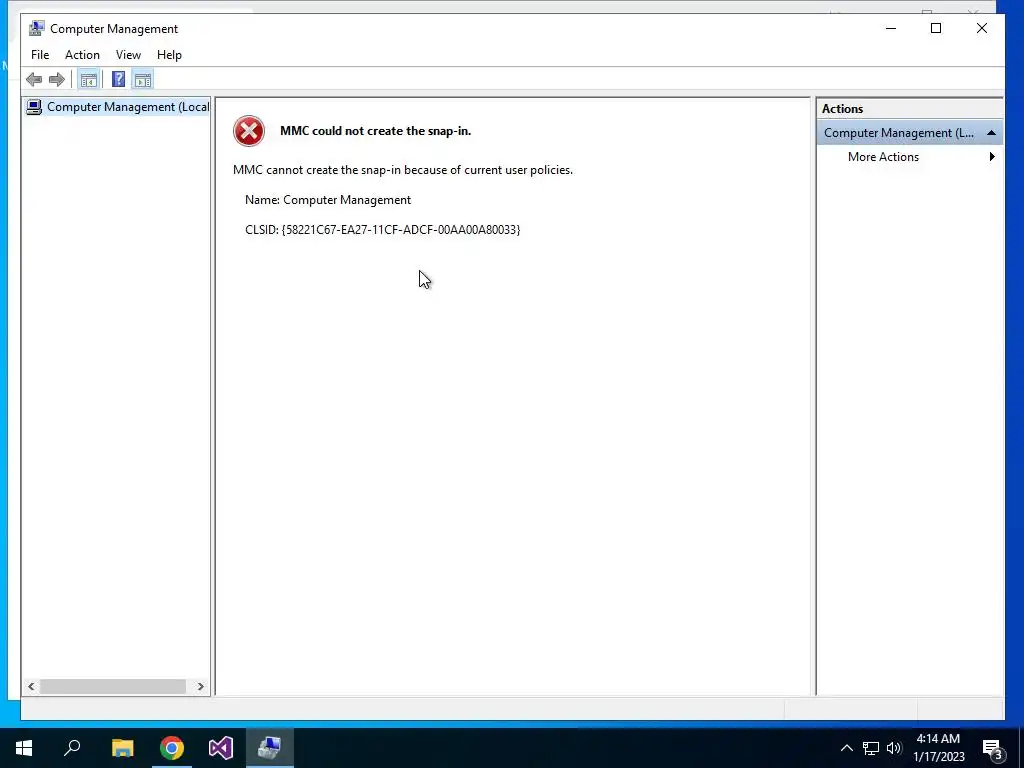Screen dimensions: 1024x768
Task: Minimize the Computer Management window
Action: coord(891,29)
